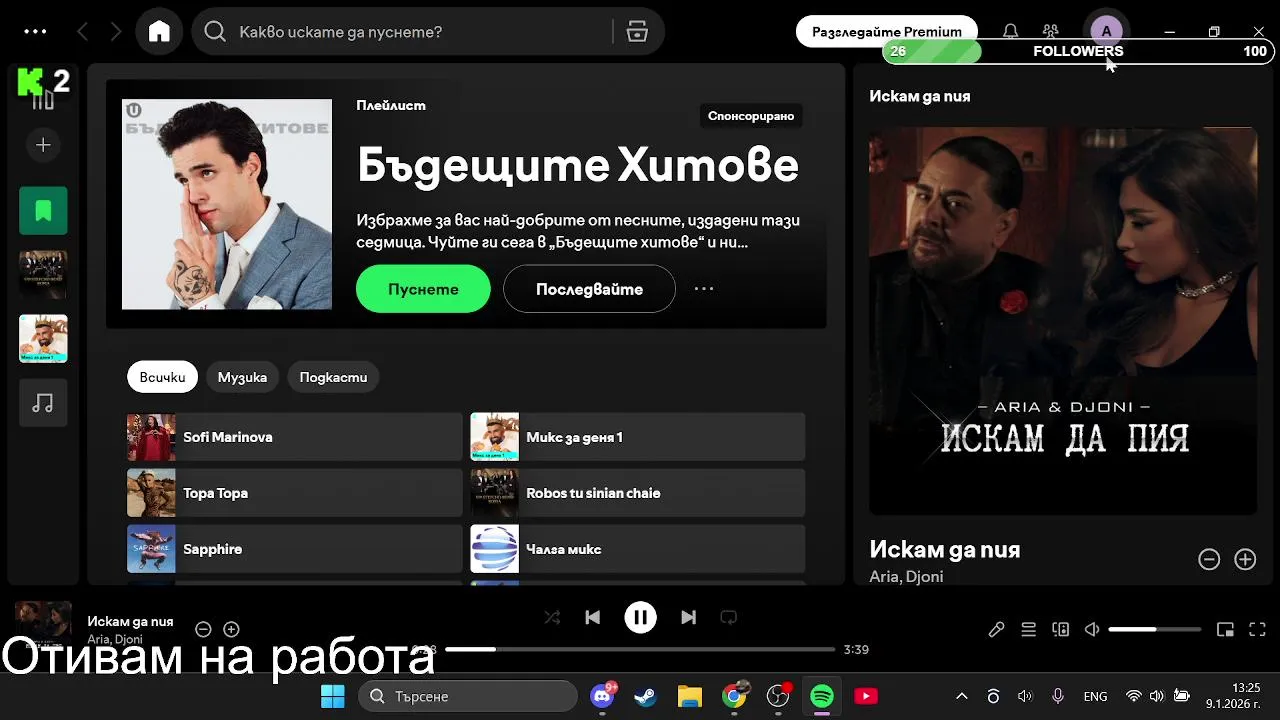The image size is (1280, 720).
Task: Open Бъдещите Хитове playlist cover
Action: (227, 204)
